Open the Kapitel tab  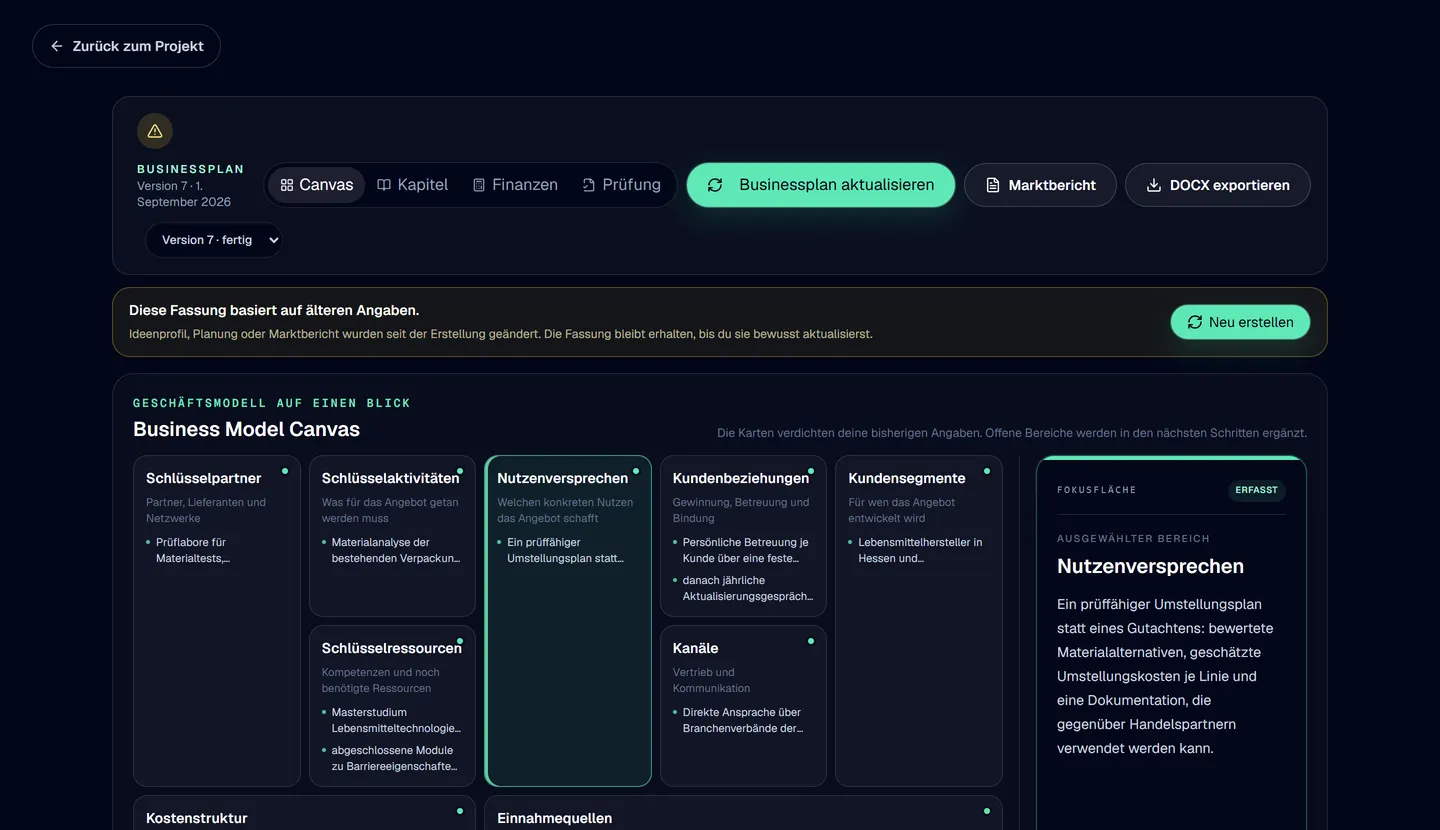(412, 185)
